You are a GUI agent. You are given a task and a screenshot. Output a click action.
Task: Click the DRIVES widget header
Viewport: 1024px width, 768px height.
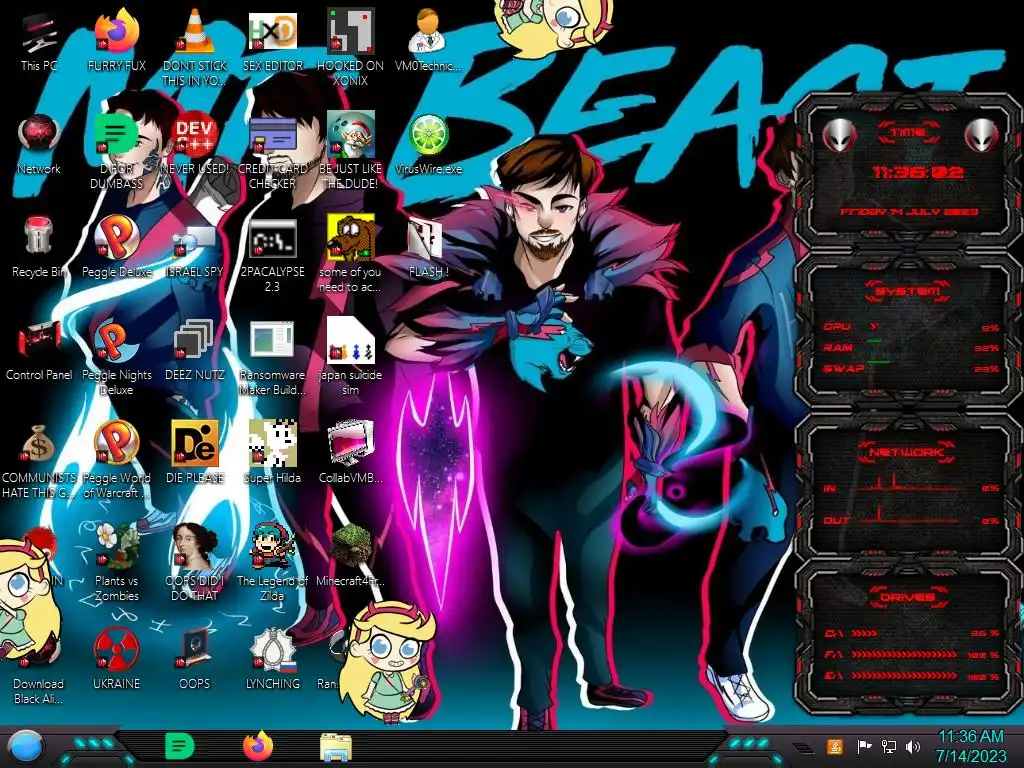pos(908,597)
